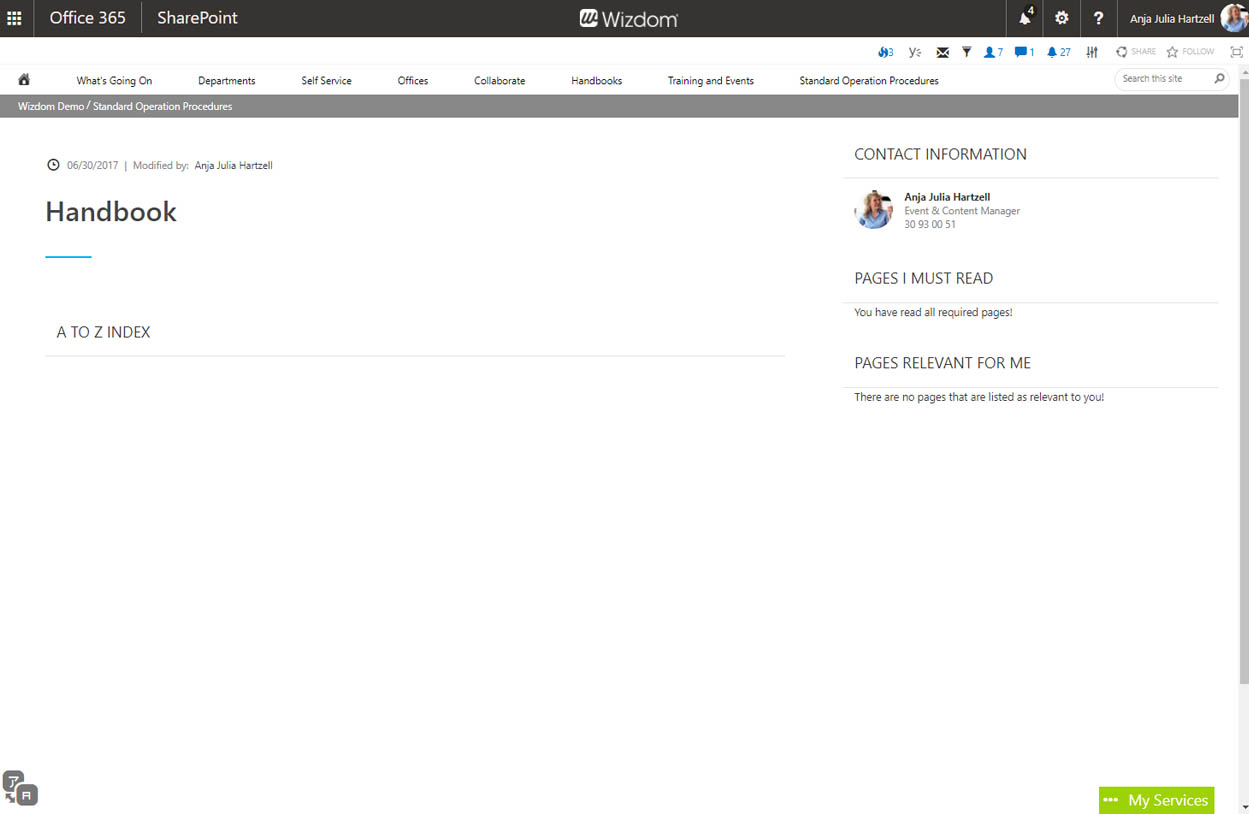Select Training and Events menu item
Screen dimensions: 1249x814
710,81
